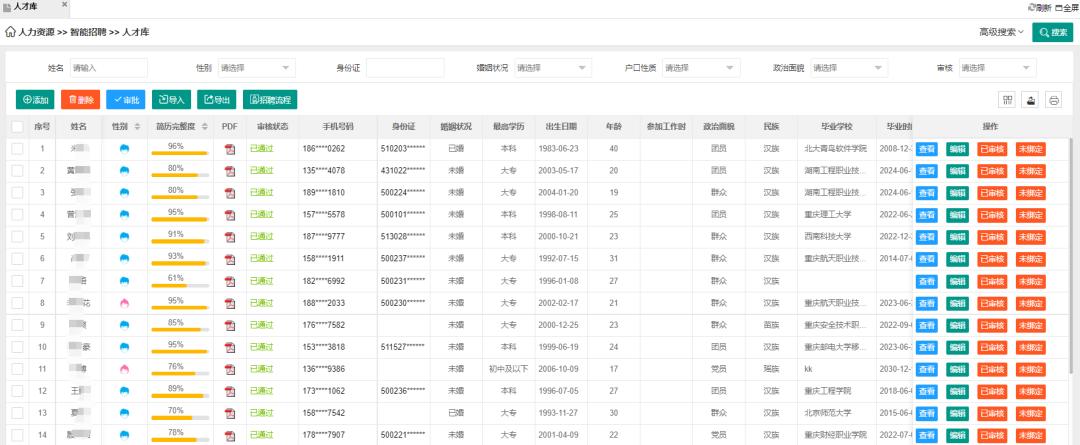Click the print table icon
Viewport: 1080px width, 445px height.
click(1054, 100)
